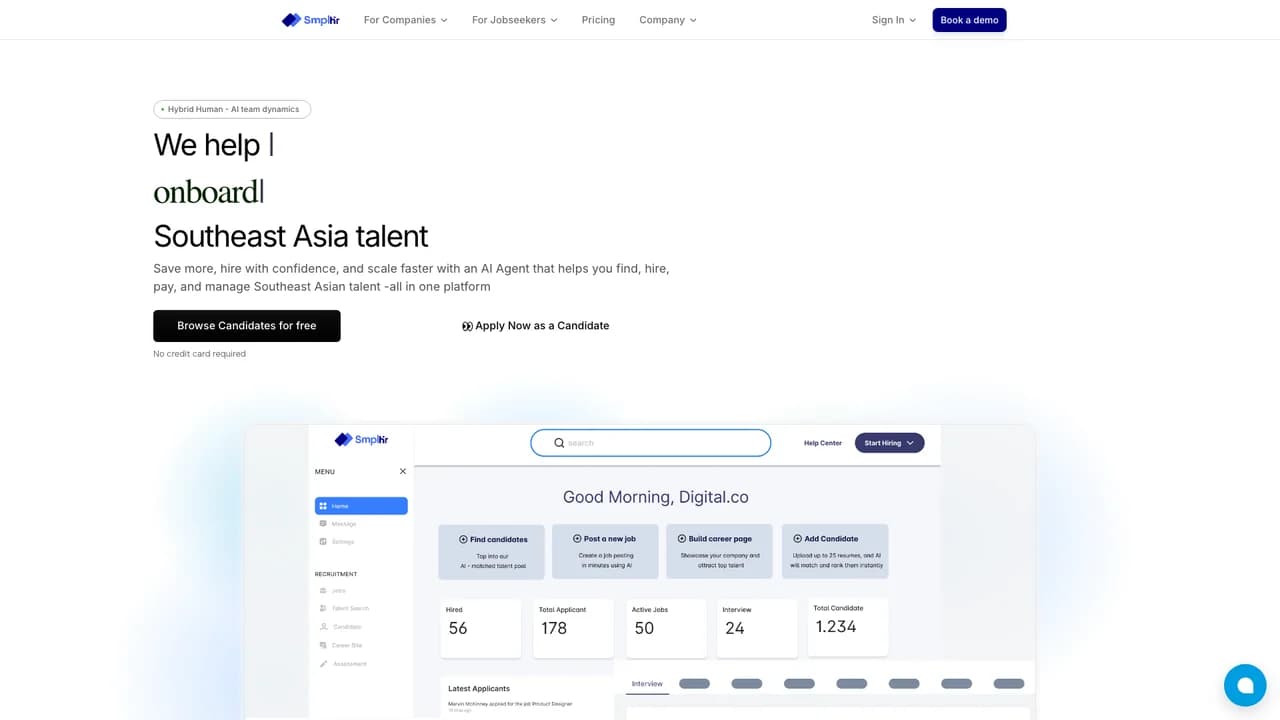Image resolution: width=1280 pixels, height=720 pixels.
Task: Click the Career Site icon
Action: coord(323,645)
